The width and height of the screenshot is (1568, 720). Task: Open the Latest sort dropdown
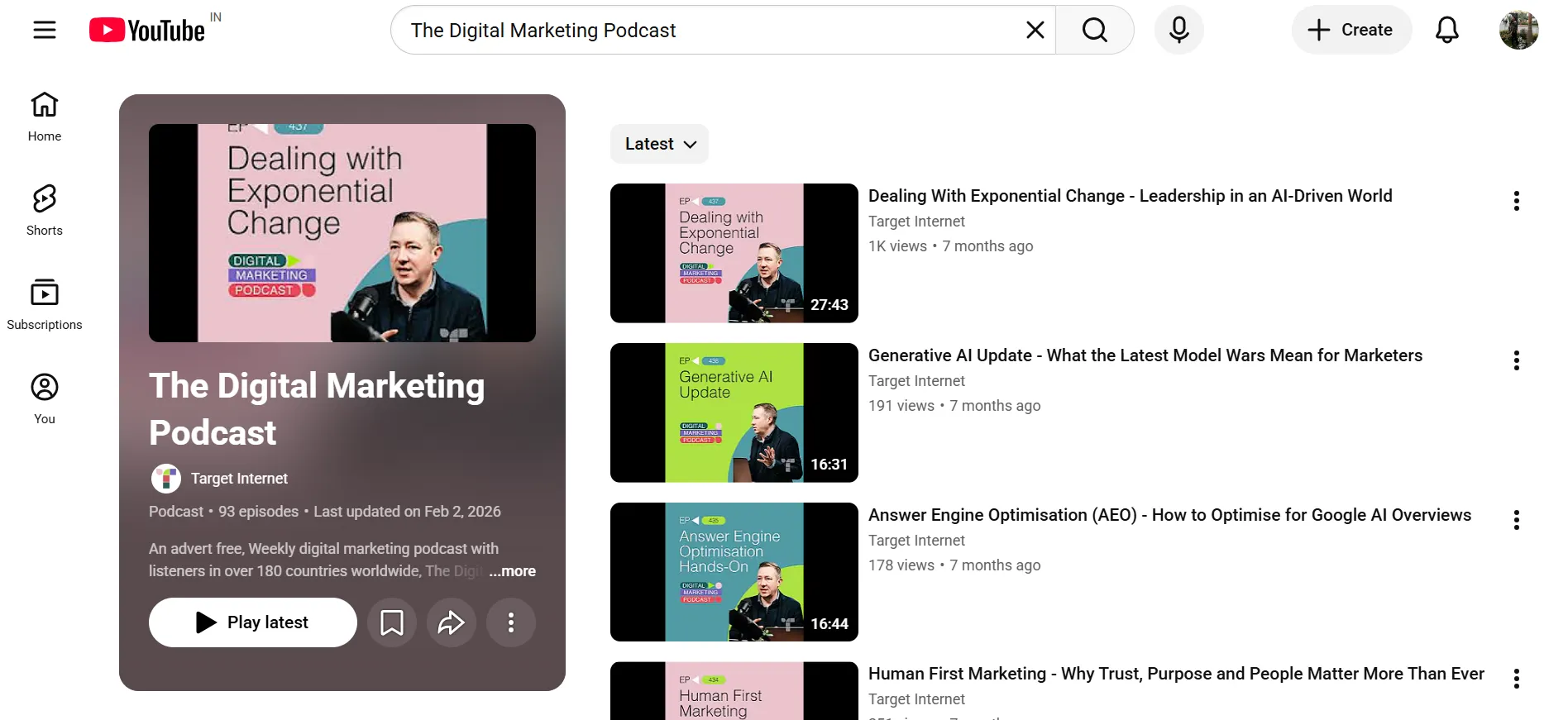[x=660, y=144]
